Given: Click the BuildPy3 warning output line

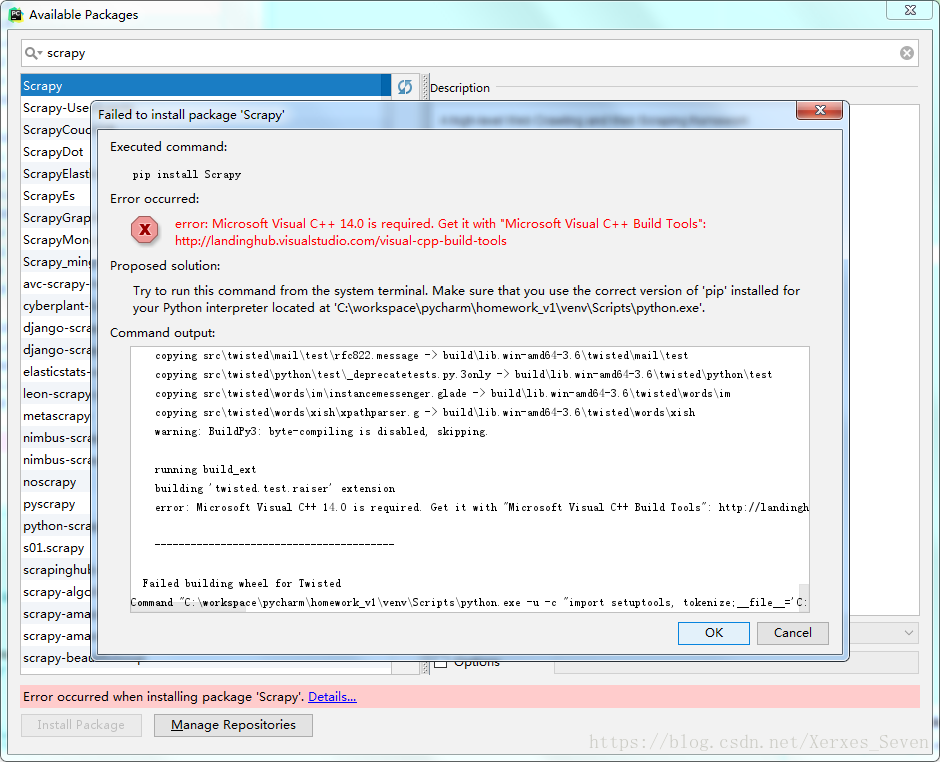Looking at the screenshot, I should click(x=321, y=432).
